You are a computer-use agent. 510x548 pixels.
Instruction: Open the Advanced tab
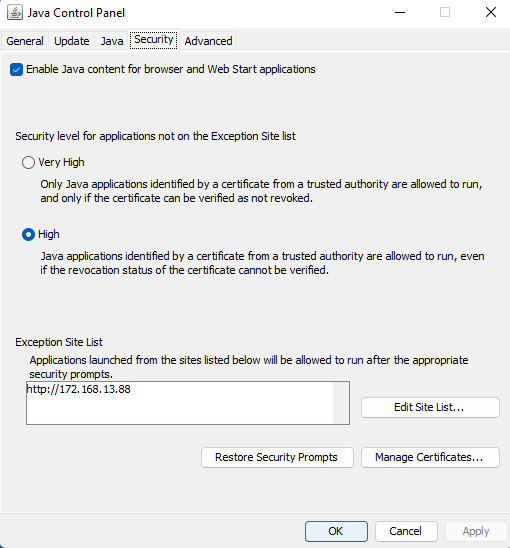tap(208, 41)
